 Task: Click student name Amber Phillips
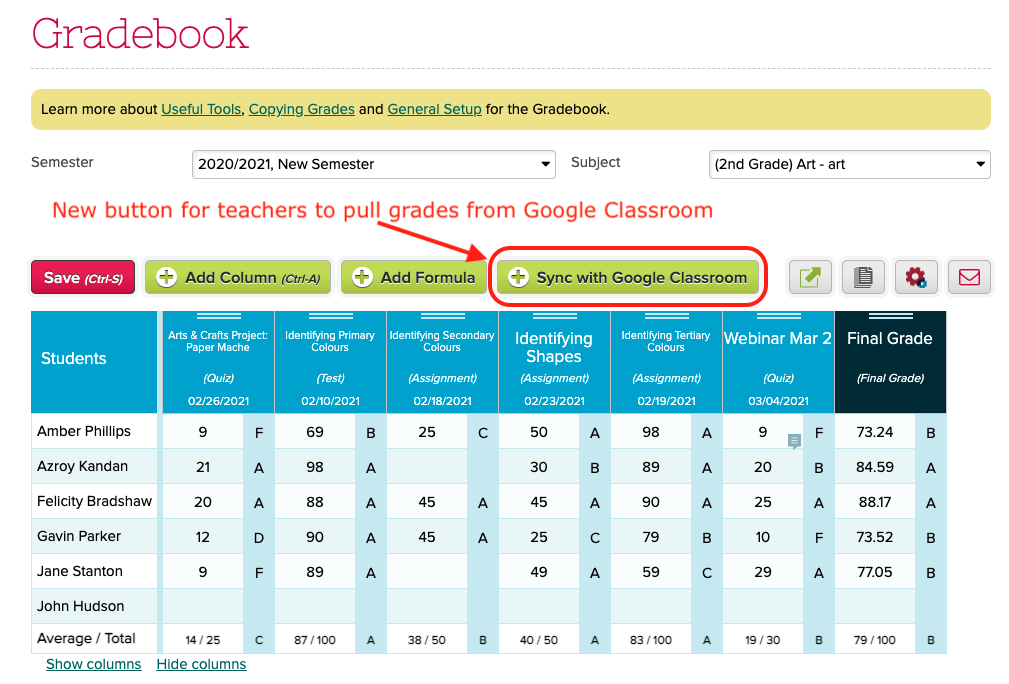pos(84,431)
